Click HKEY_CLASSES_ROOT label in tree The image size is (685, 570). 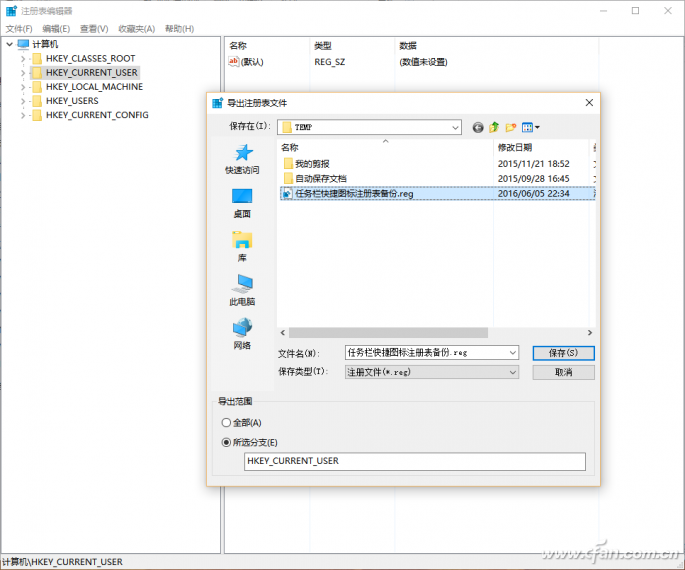tap(90, 59)
